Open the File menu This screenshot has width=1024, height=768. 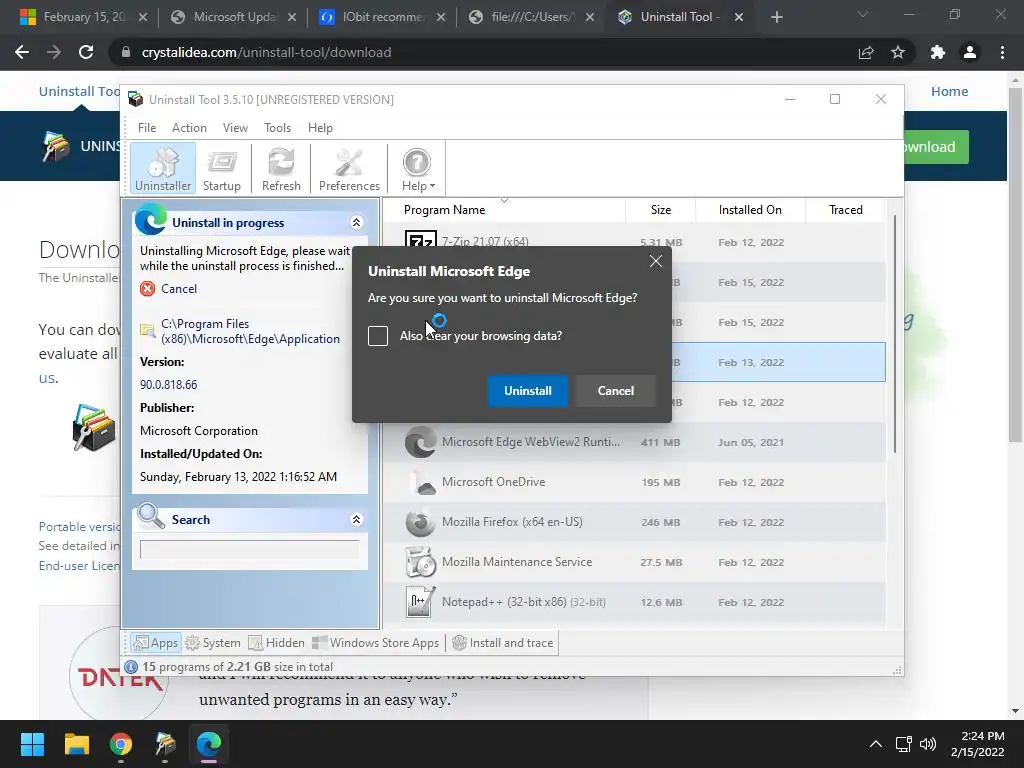[x=147, y=128]
